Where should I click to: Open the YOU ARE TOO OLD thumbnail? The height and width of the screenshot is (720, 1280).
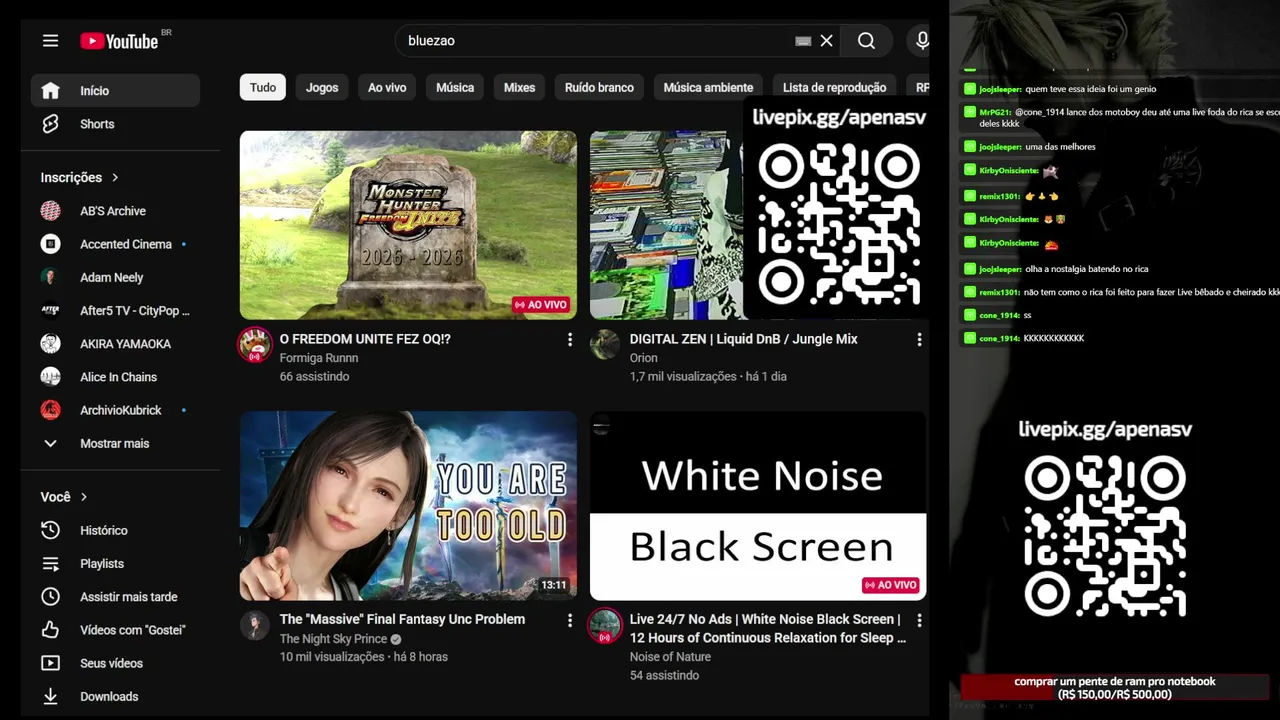(x=408, y=506)
